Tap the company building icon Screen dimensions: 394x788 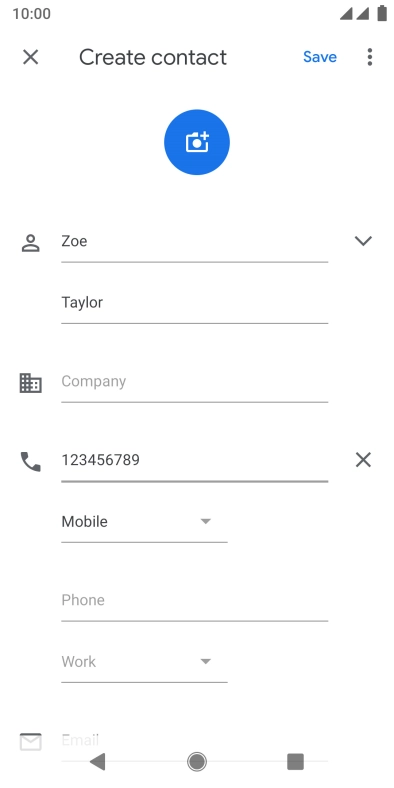tap(31, 383)
